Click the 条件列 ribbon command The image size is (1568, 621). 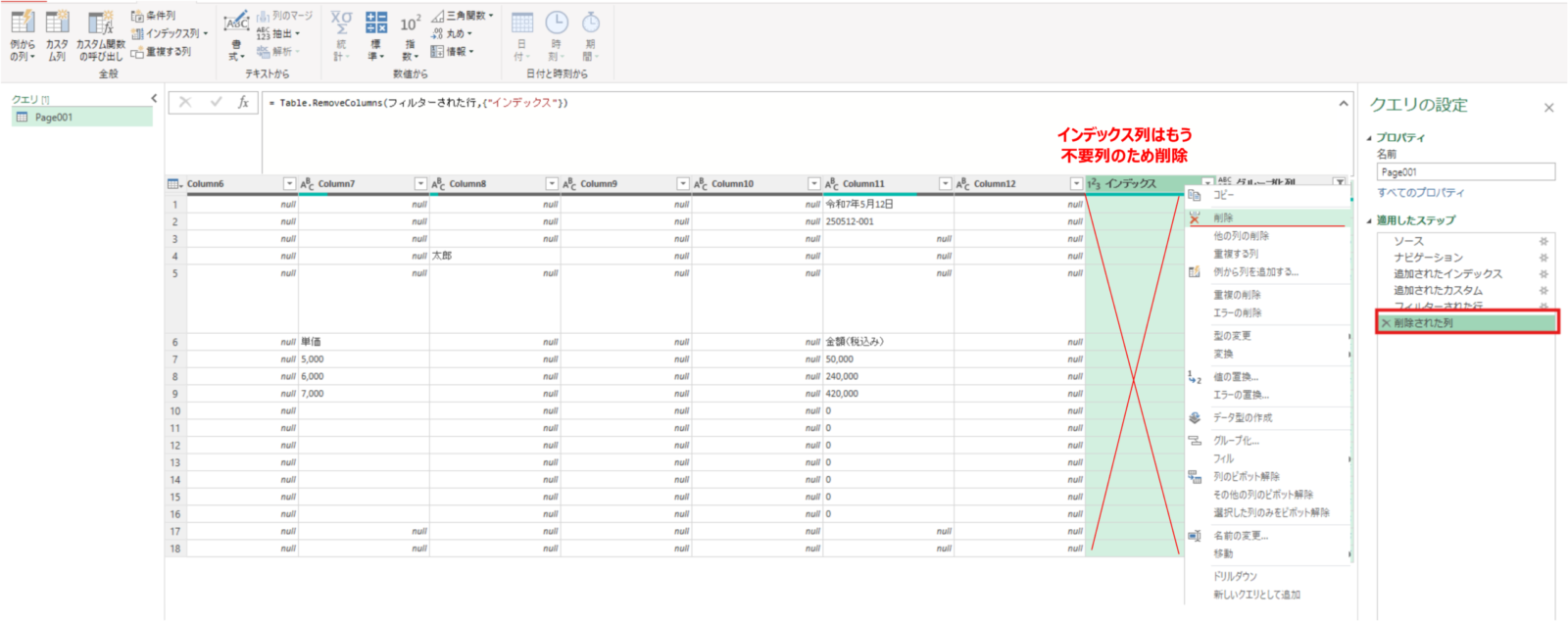(154, 16)
